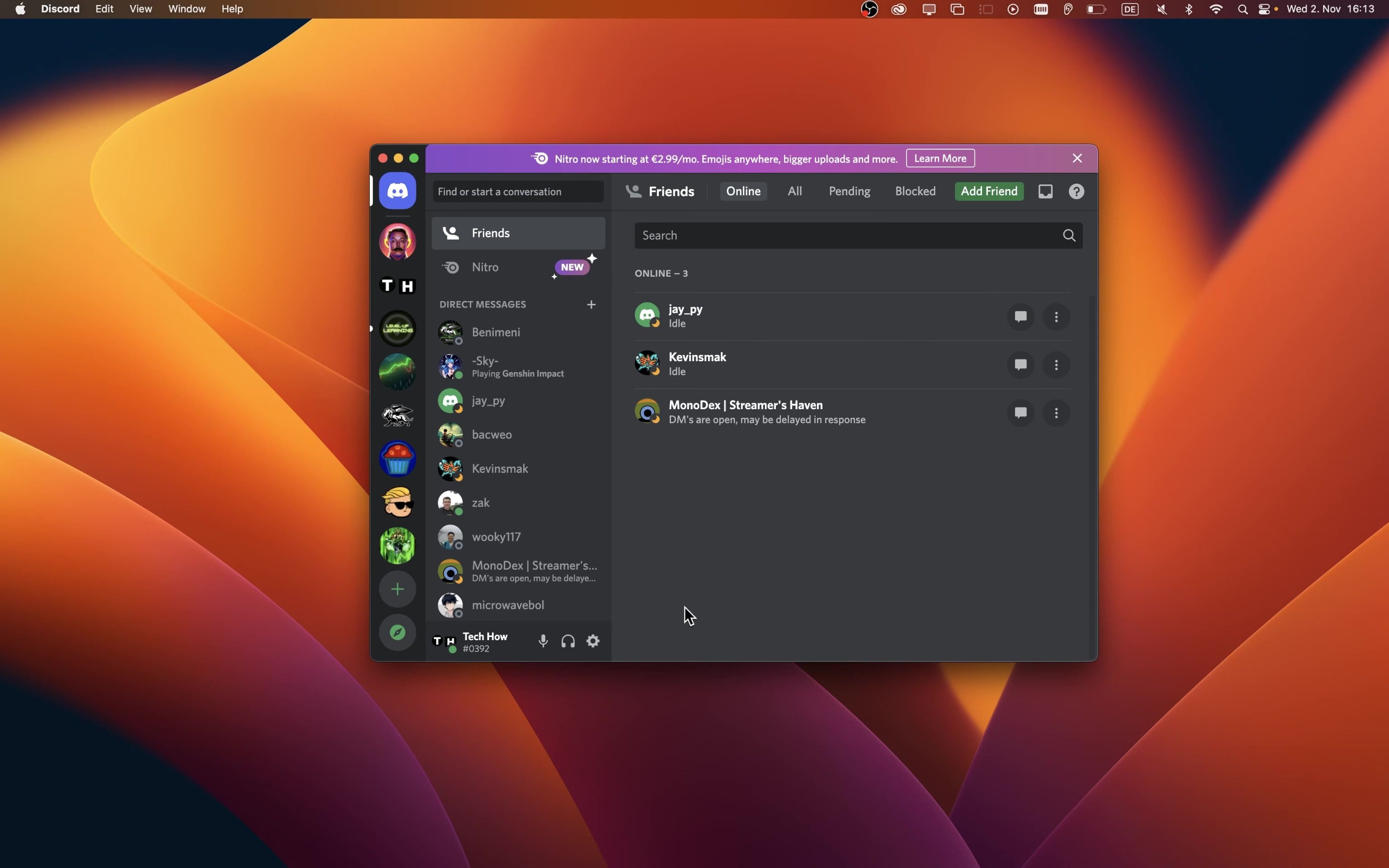Open DM with microwavebol
1389x868 pixels.
518,605
